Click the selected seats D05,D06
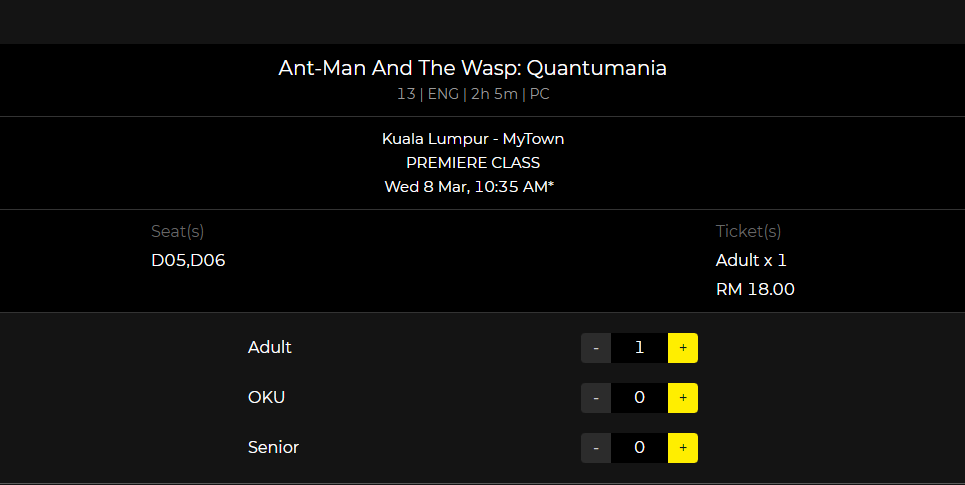965x485 pixels. coord(188,260)
